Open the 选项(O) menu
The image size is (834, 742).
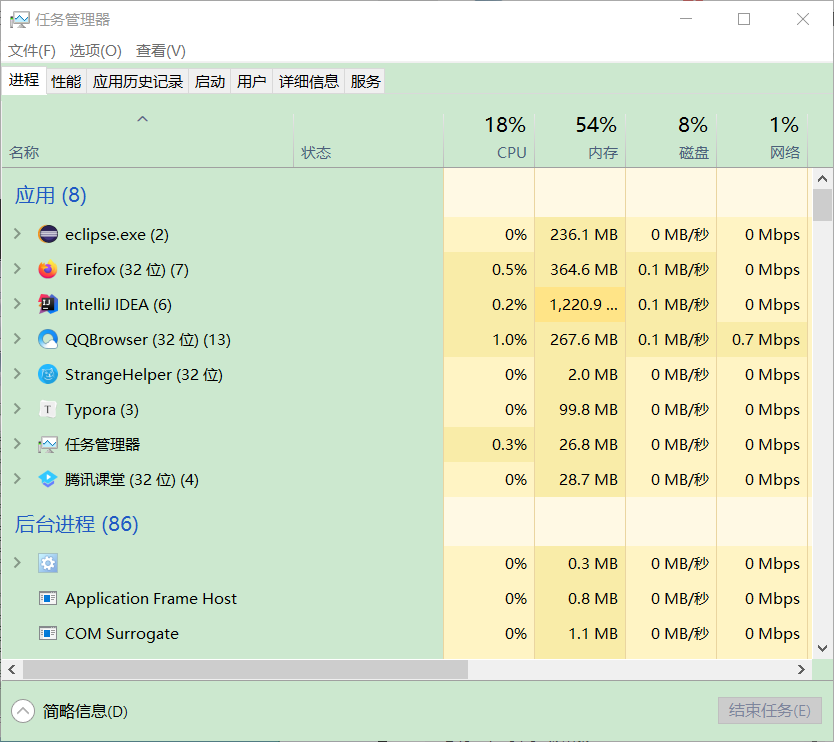coord(96,51)
